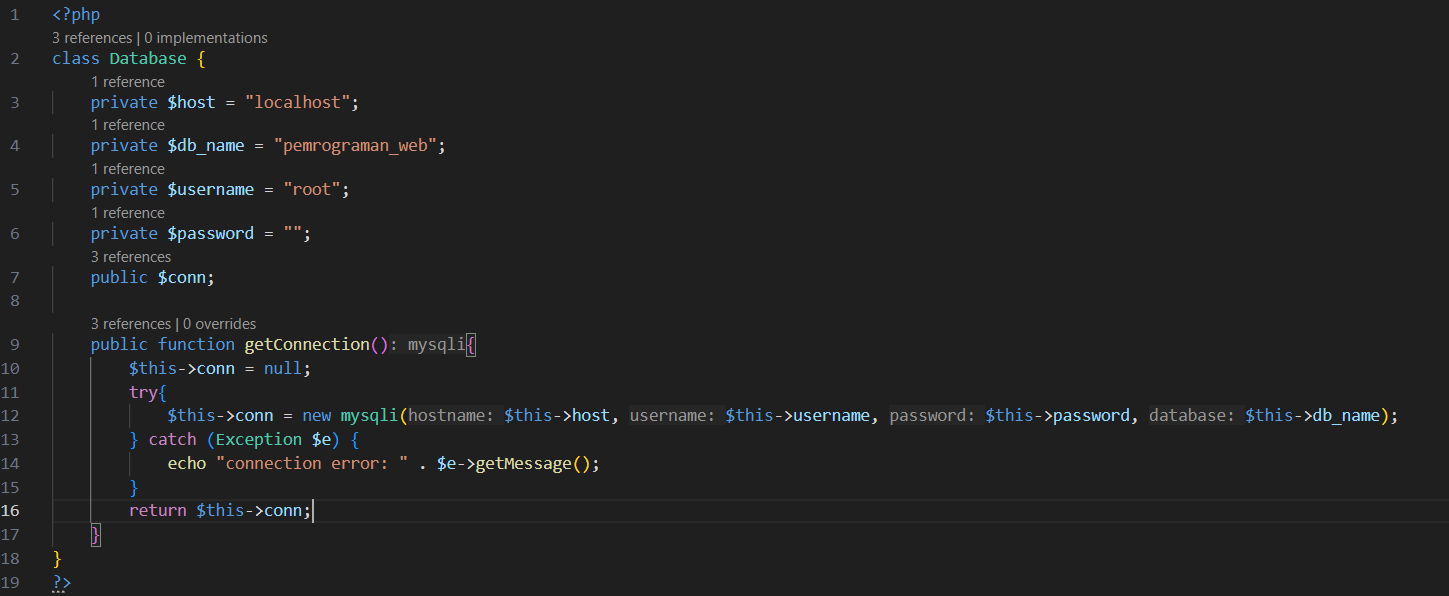Click the "hostname:" inlay hint in mysqli call
The image size is (1449, 596).
pyautogui.click(x=451, y=416)
